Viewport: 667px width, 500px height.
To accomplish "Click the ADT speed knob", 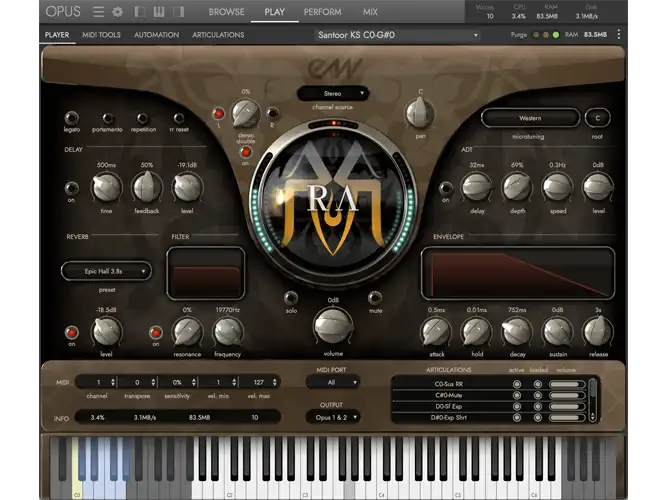I will (x=558, y=187).
